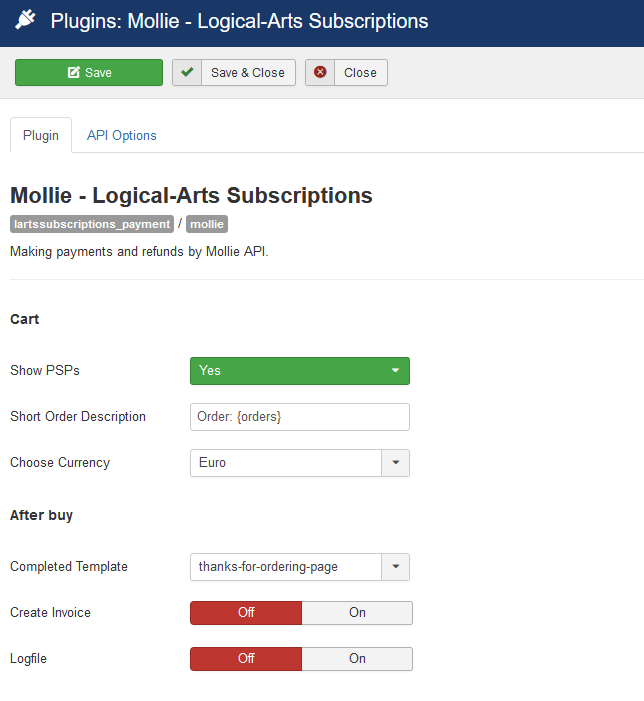This screenshot has height=701, width=644.
Task: Click the green checkmark icon
Action: pyautogui.click(x=187, y=72)
